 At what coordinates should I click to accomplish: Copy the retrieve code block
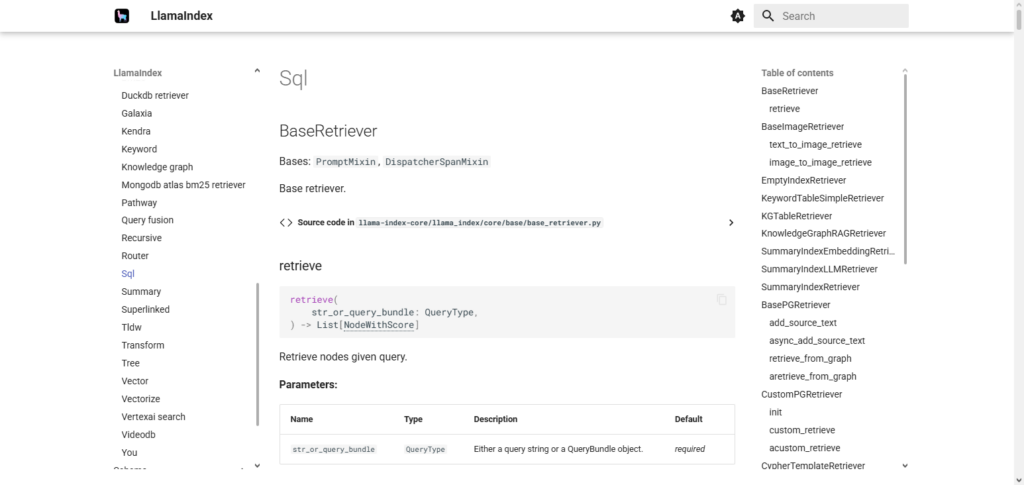click(721, 300)
